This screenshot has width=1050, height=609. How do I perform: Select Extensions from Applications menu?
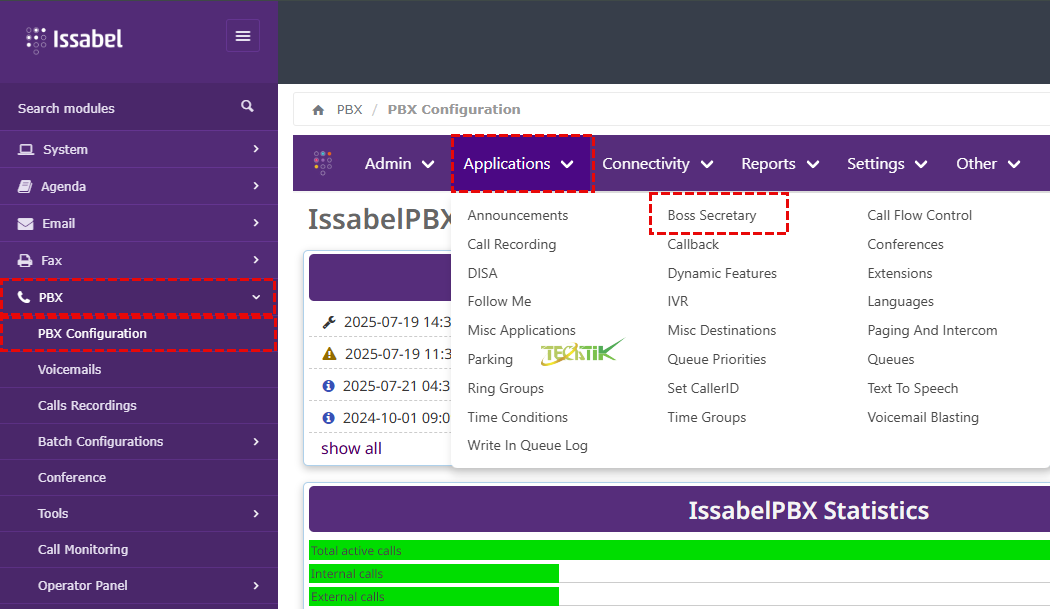(899, 273)
